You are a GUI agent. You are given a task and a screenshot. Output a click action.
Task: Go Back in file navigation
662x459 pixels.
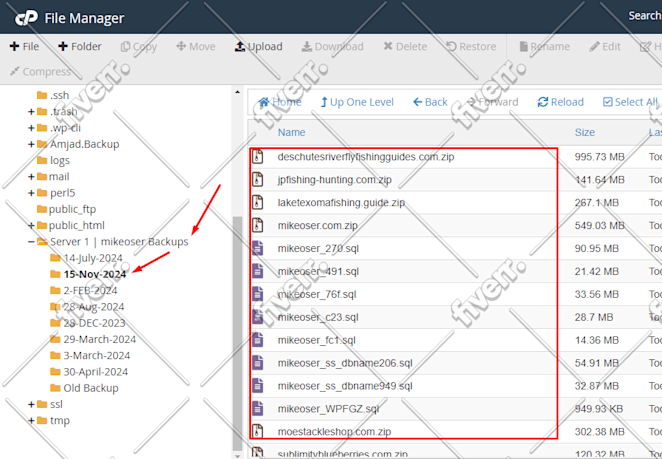pos(430,102)
